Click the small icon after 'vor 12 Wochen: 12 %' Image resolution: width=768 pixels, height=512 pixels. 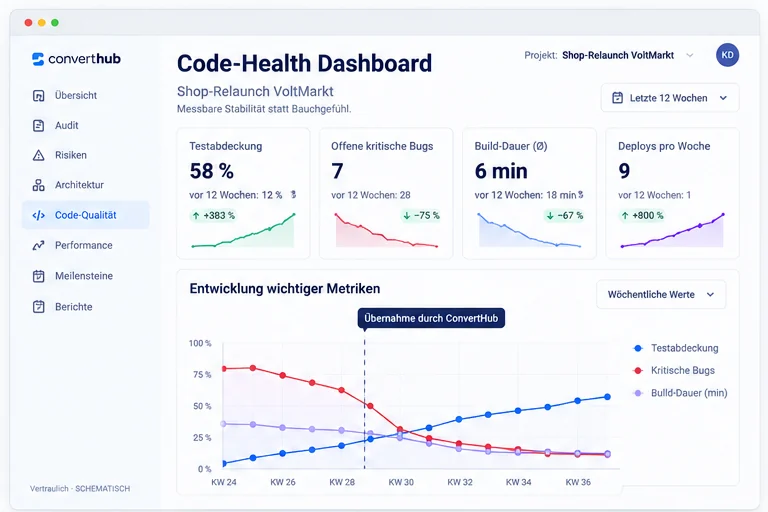click(x=293, y=195)
